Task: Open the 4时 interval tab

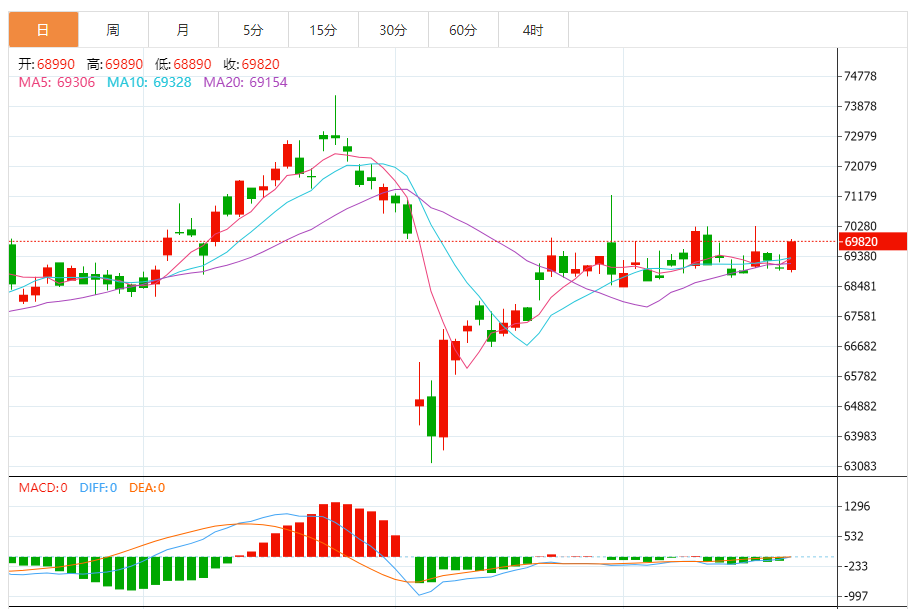Action: coord(533,30)
